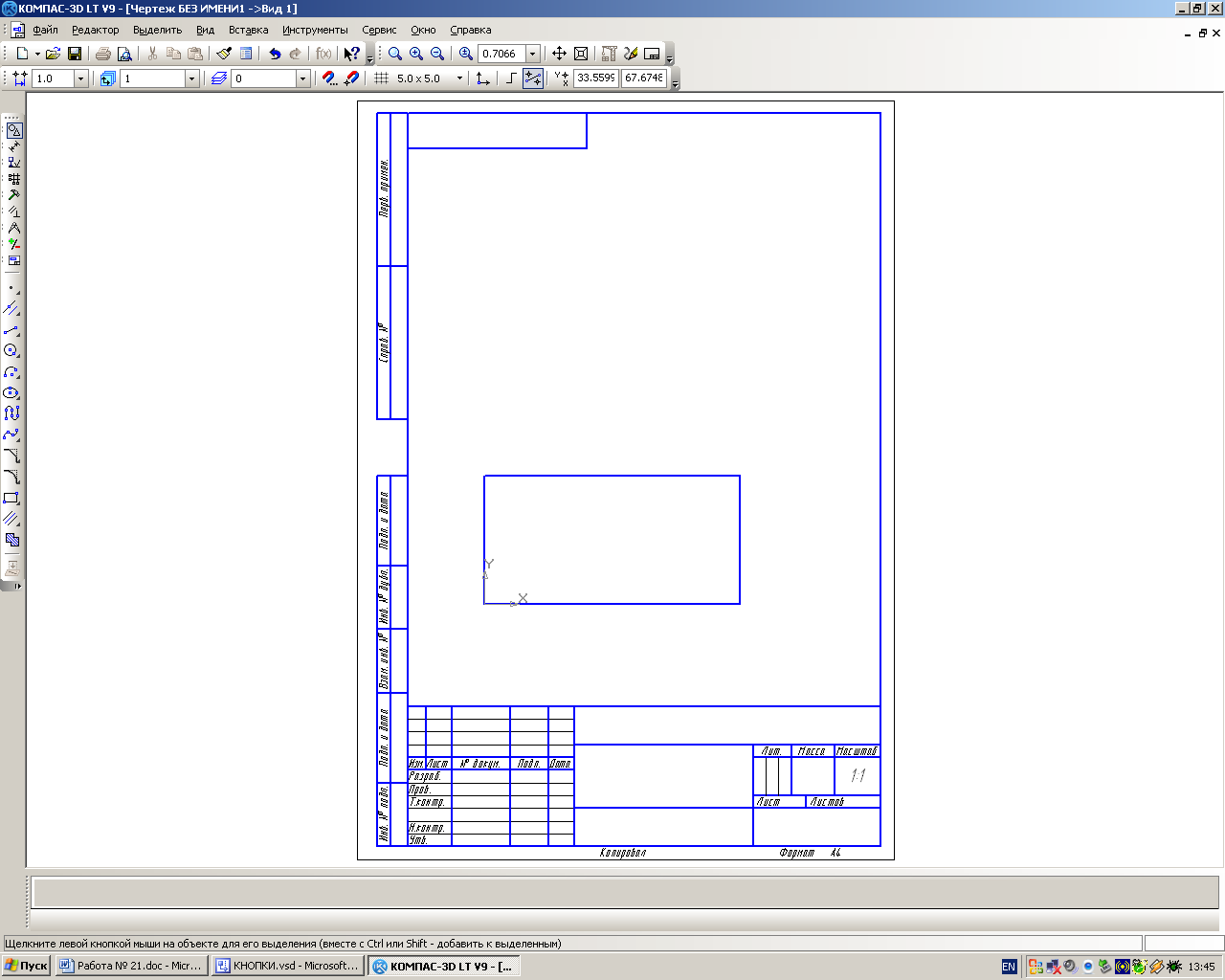The height and width of the screenshot is (980, 1225).
Task: Print the drawing using the printer icon
Action: point(103,54)
